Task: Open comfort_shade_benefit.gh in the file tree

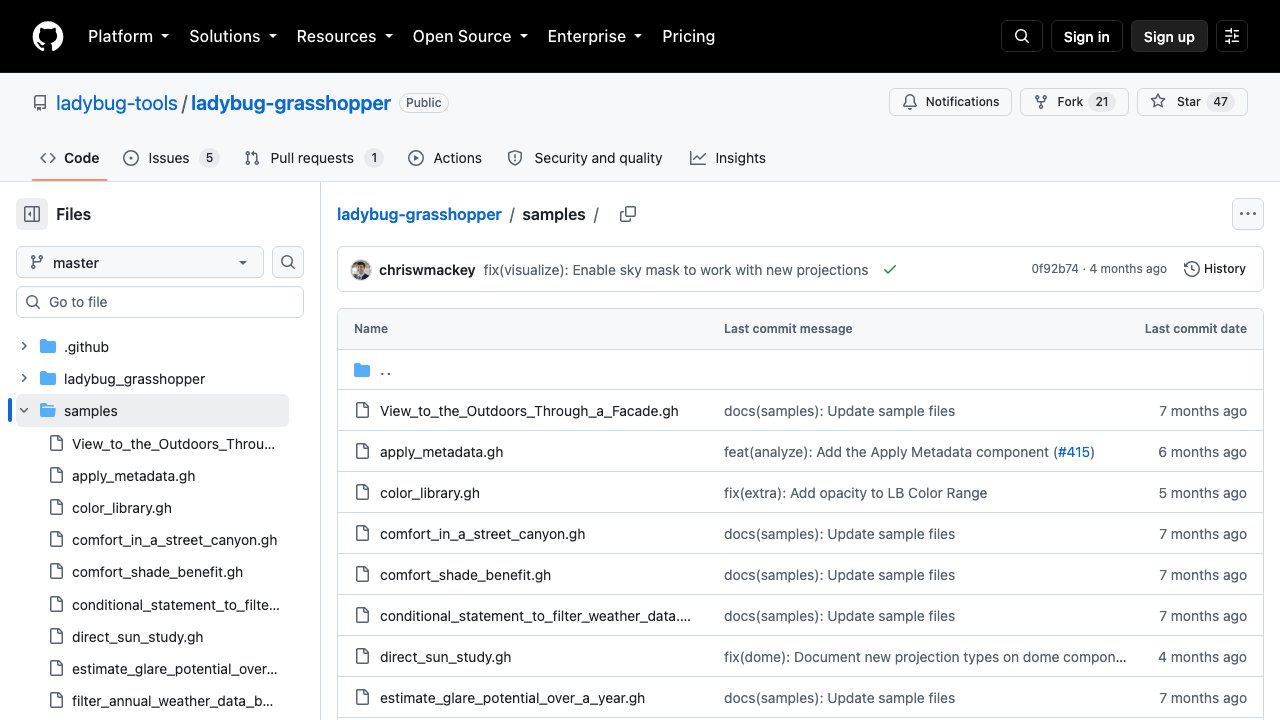Action: tap(158, 572)
